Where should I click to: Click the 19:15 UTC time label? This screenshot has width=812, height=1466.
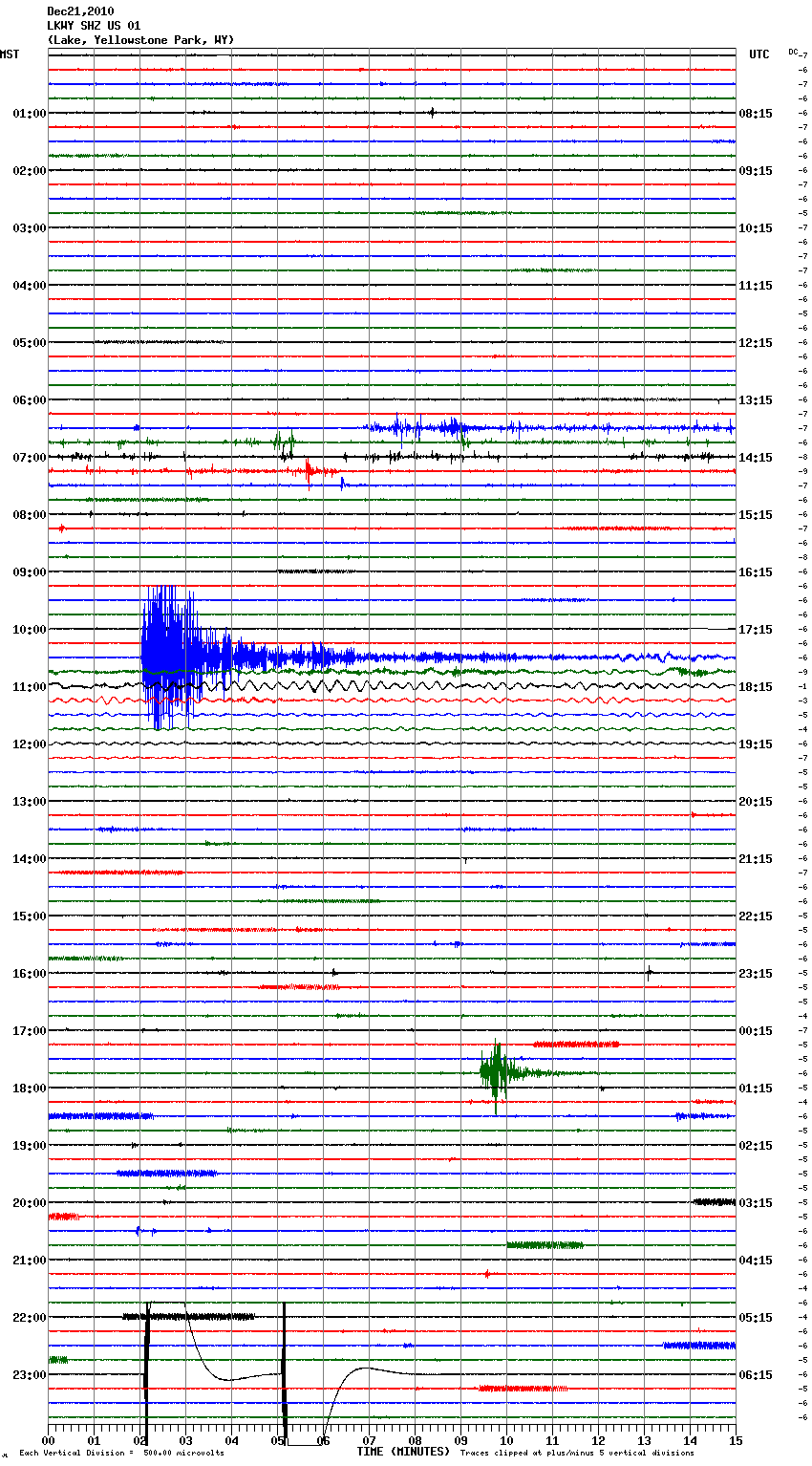[x=756, y=744]
